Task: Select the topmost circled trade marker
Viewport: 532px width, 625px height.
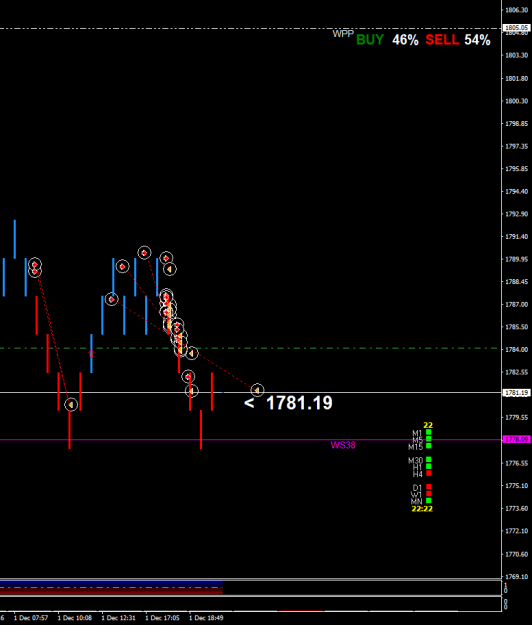Action: pos(144,253)
